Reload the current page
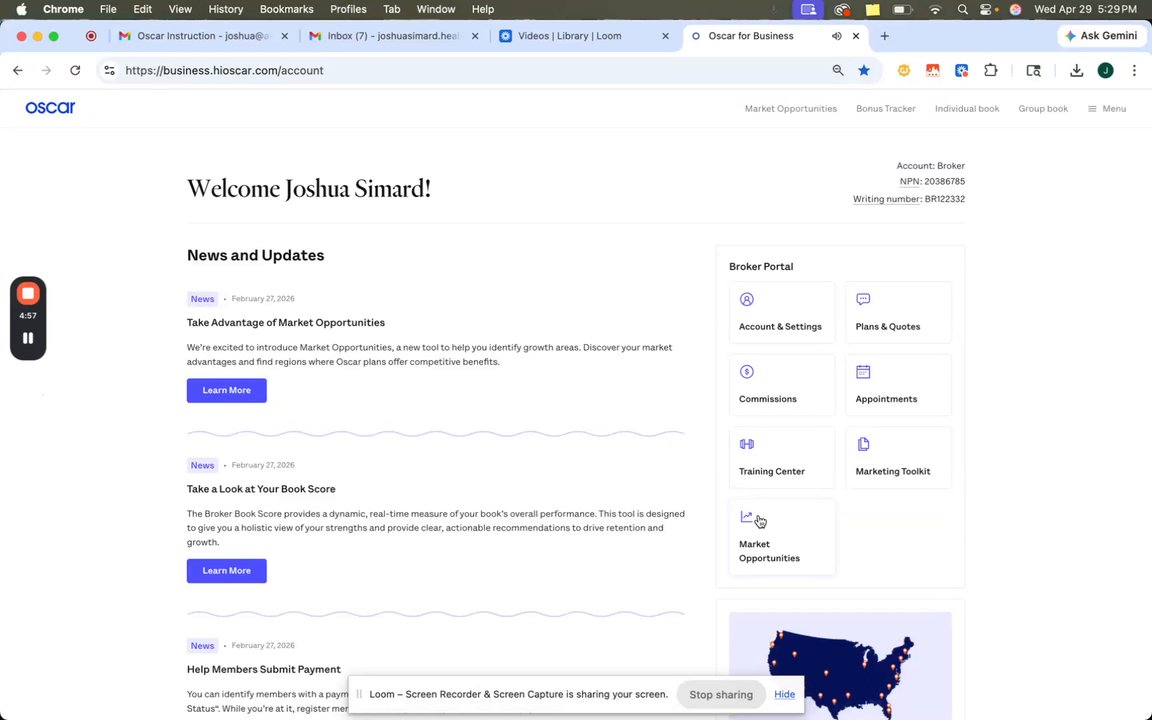Image resolution: width=1152 pixels, height=720 pixels. point(75,71)
